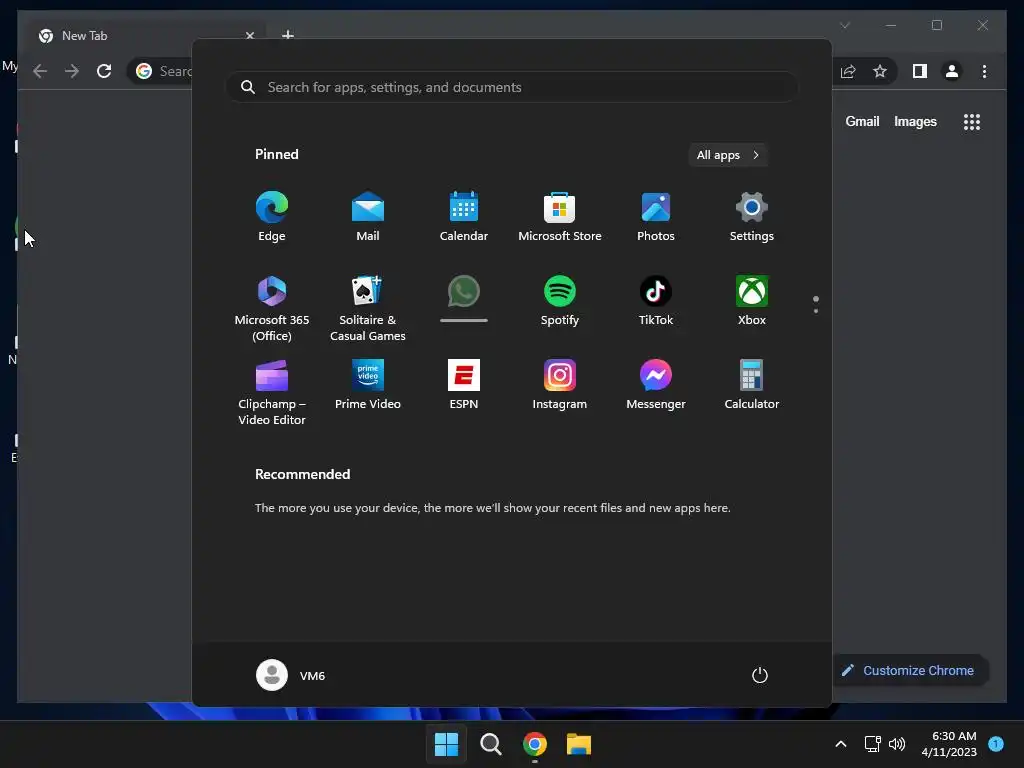Screen dimensions: 1024x768
Task: Click Customize Chrome button
Action: tap(910, 671)
